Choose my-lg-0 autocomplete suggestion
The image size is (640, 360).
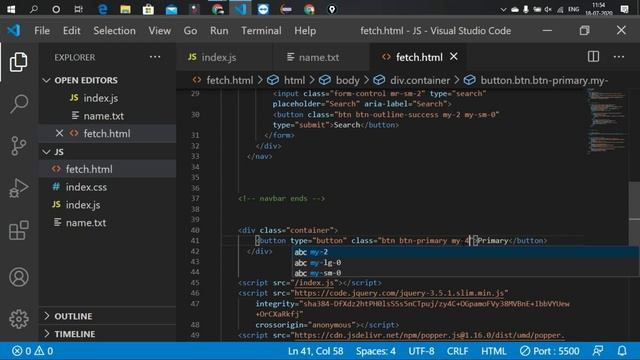tap(465, 263)
